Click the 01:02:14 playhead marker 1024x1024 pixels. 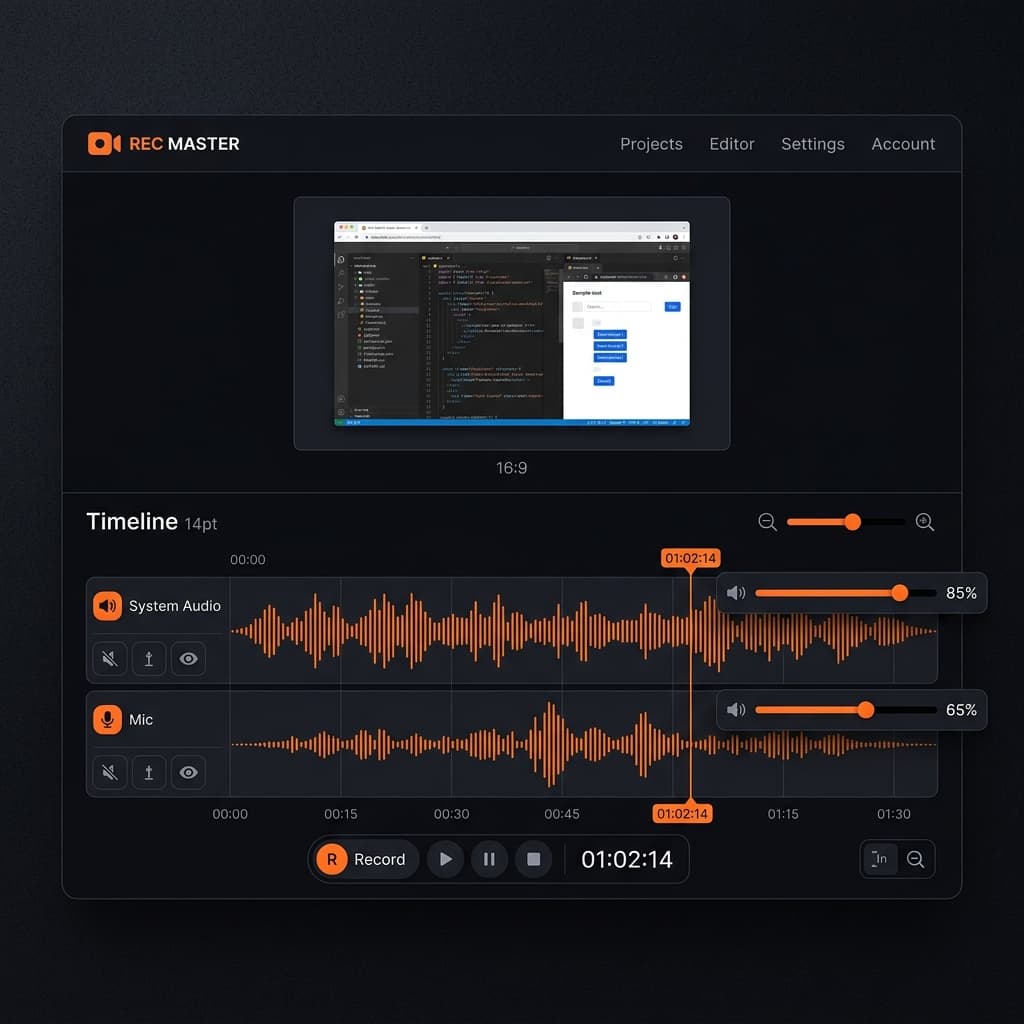[x=689, y=559]
